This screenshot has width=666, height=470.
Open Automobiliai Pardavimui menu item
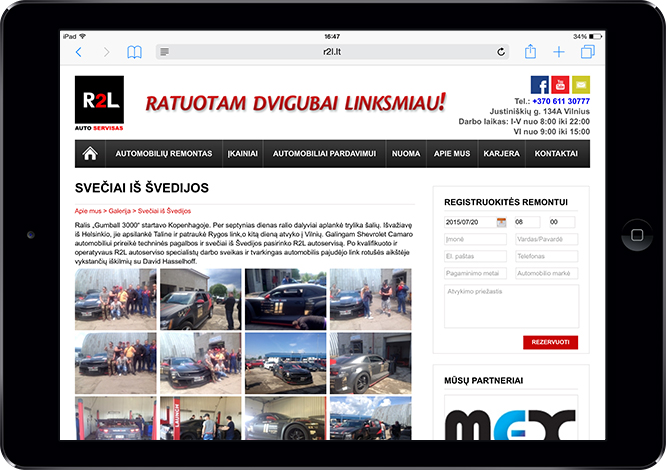325,154
